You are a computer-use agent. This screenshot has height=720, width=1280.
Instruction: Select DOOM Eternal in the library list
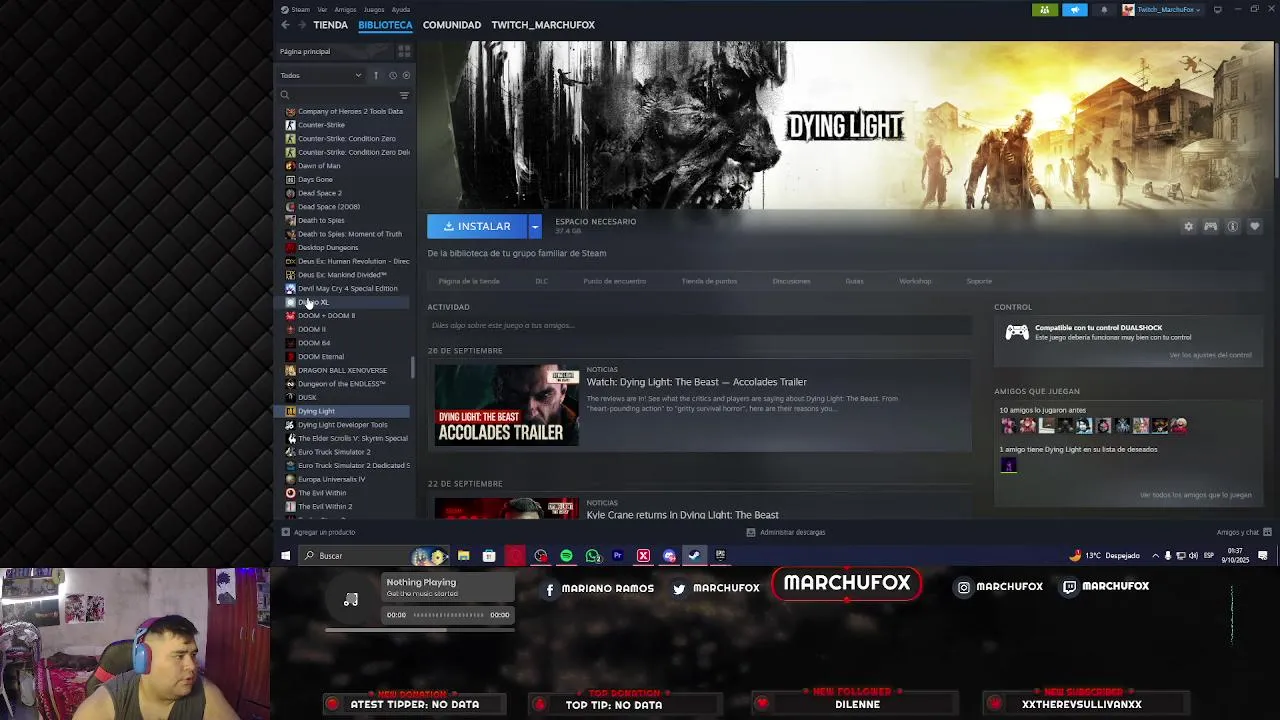tap(320, 356)
